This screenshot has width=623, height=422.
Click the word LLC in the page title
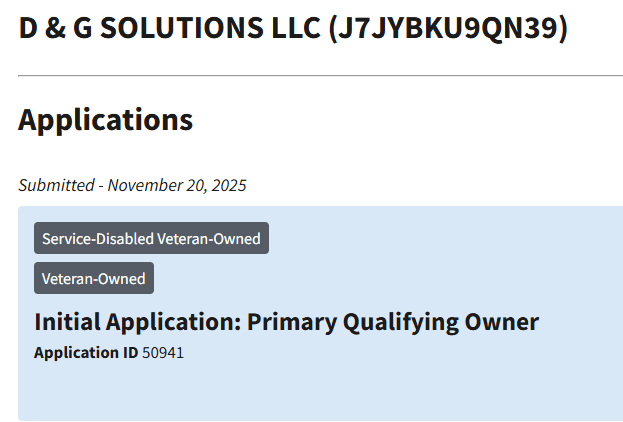point(296,28)
